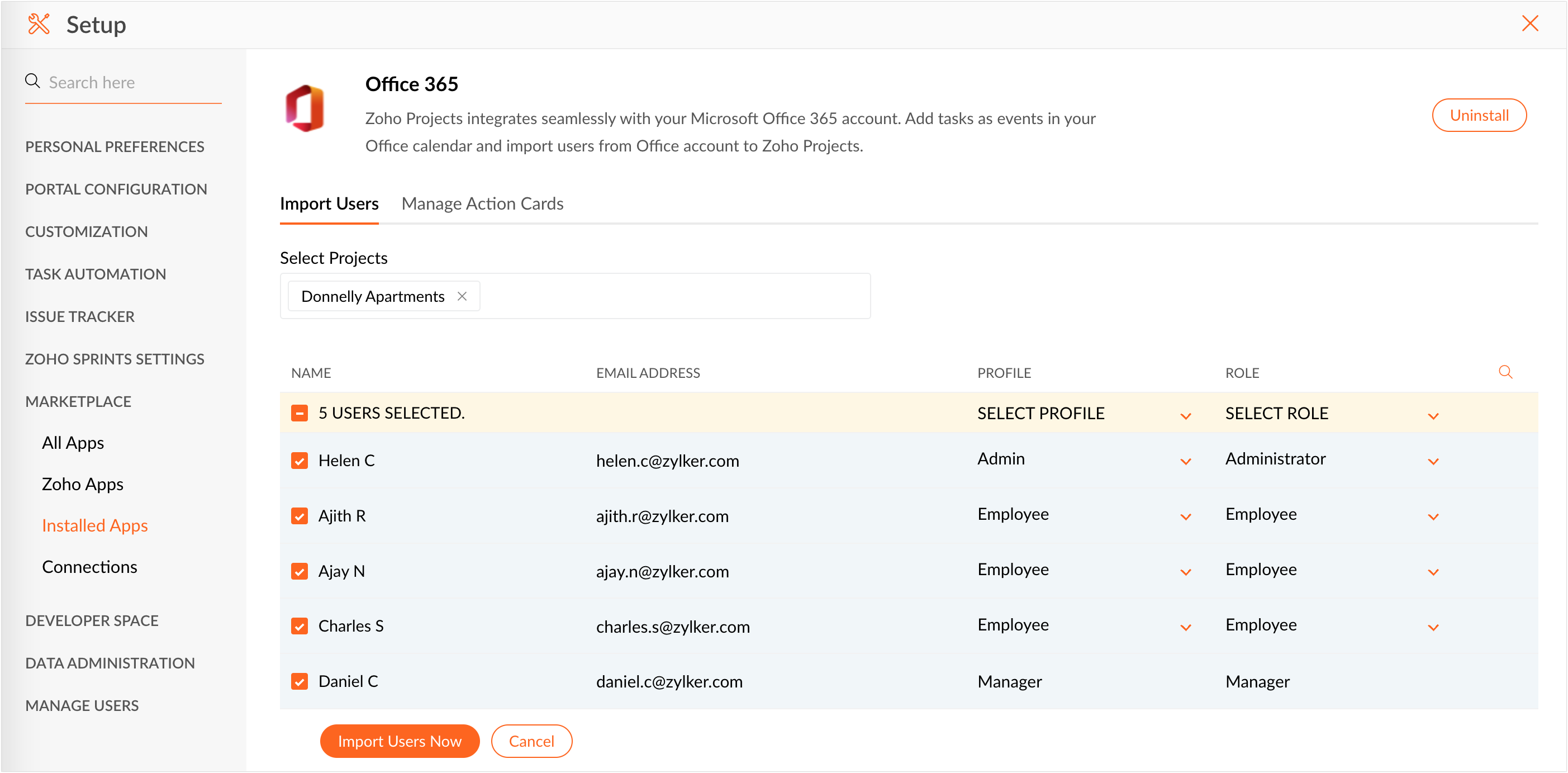Uncheck Helen C checkbox
1568x773 pixels.
pos(300,461)
